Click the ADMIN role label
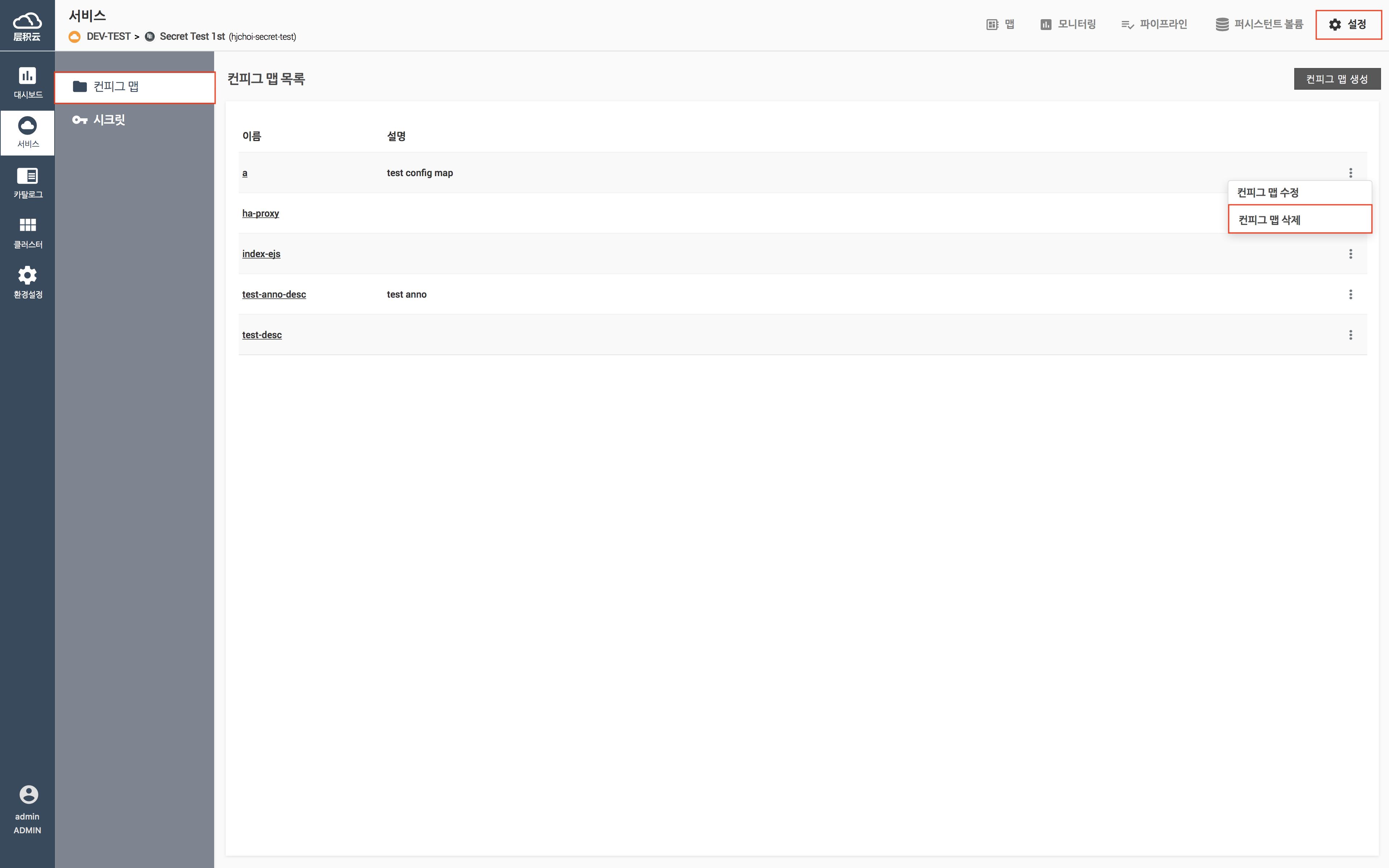The image size is (1389, 868). tap(27, 830)
